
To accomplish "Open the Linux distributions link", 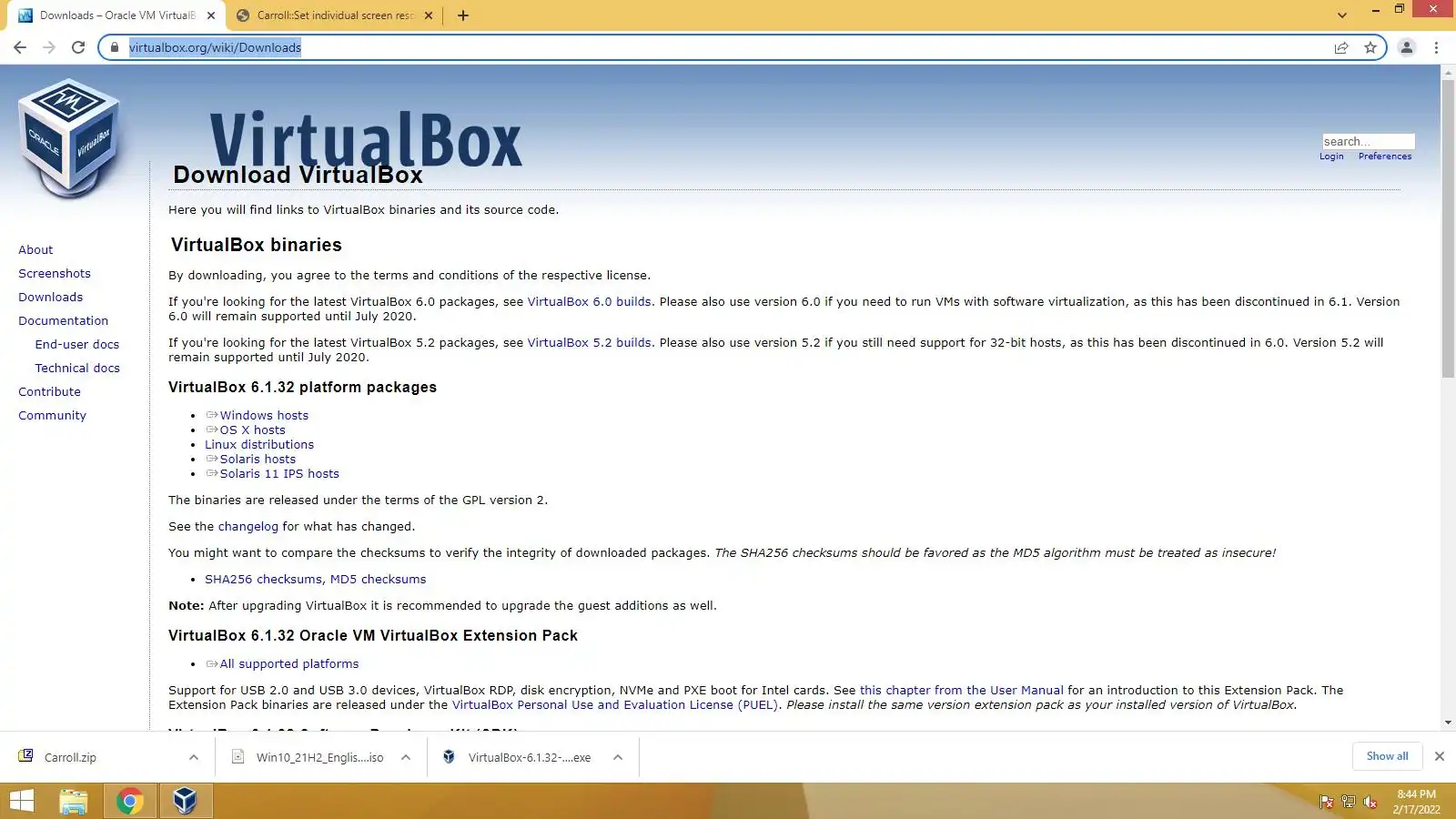I will [x=259, y=444].
